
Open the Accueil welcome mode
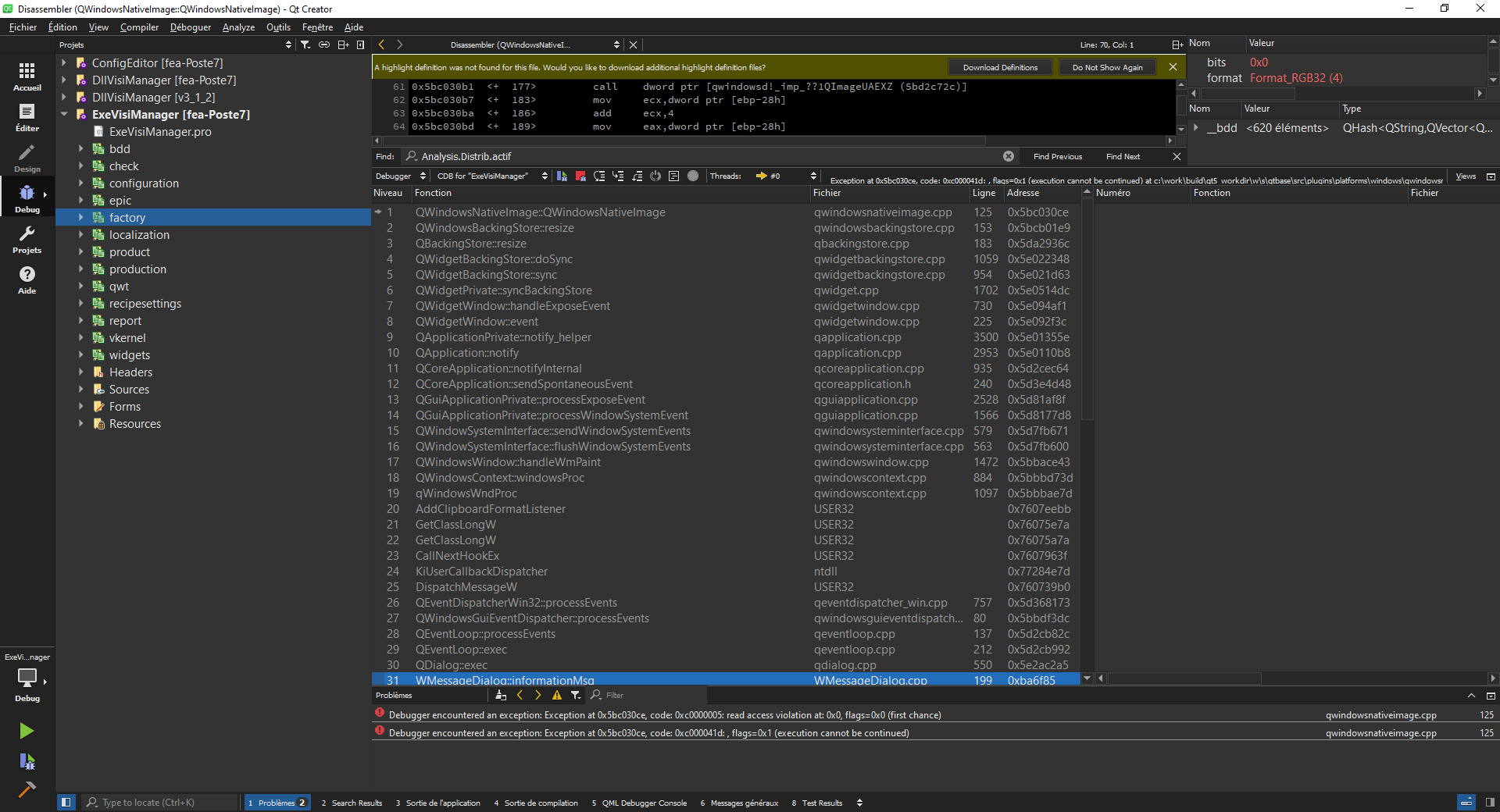[27, 77]
